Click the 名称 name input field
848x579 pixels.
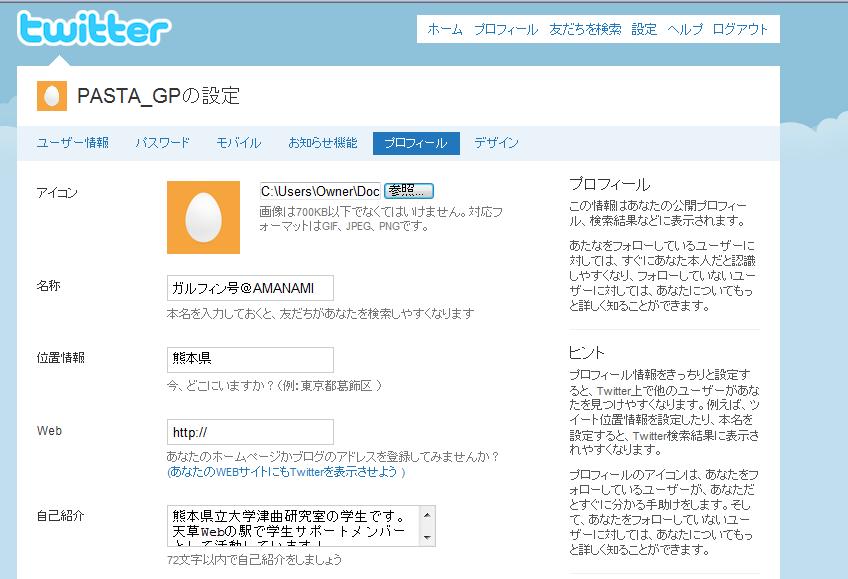click(250, 288)
